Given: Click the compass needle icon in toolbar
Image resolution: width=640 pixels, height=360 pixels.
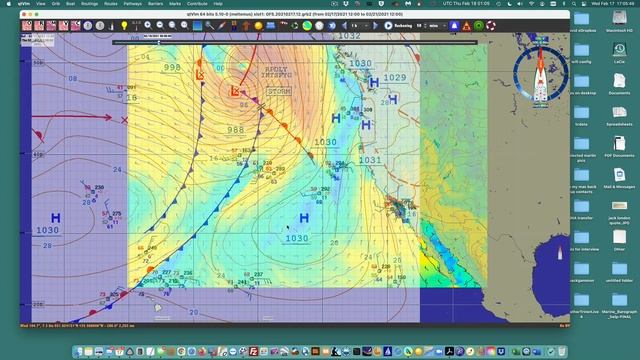Looking at the screenshot, I should tap(222, 26).
